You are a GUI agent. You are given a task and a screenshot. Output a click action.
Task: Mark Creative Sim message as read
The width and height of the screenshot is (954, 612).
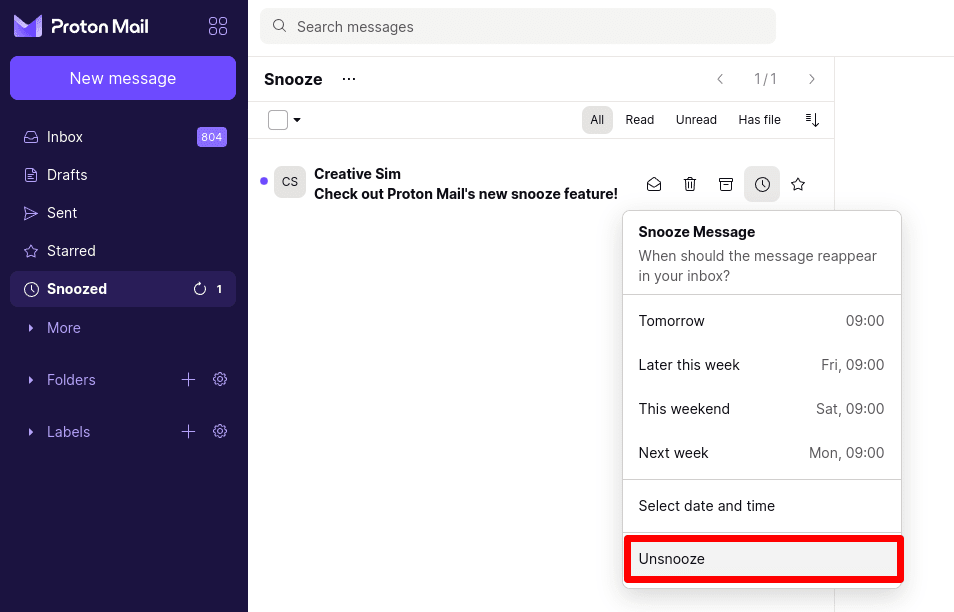654,184
